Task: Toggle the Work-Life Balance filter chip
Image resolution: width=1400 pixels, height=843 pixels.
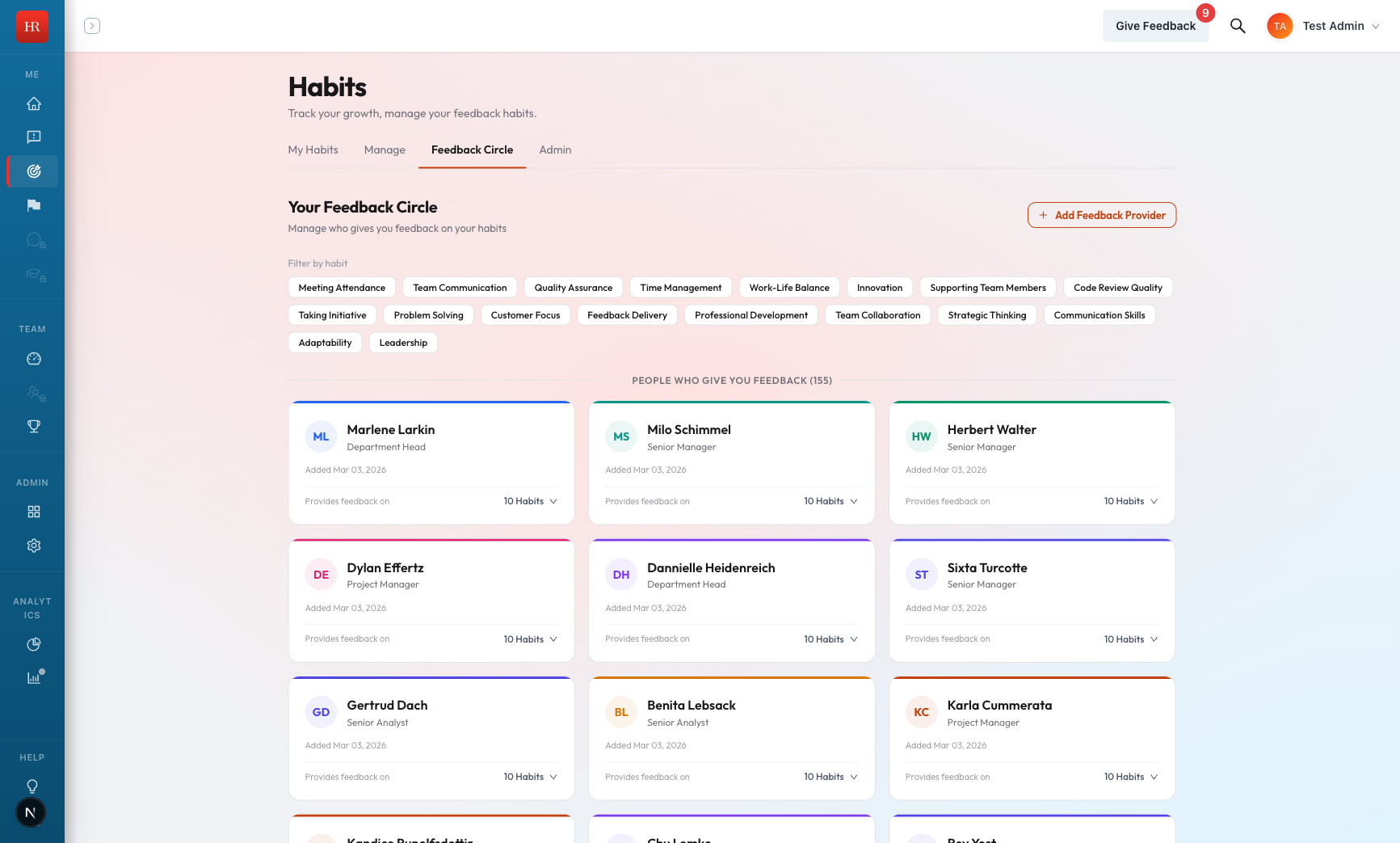Action: (x=788, y=287)
